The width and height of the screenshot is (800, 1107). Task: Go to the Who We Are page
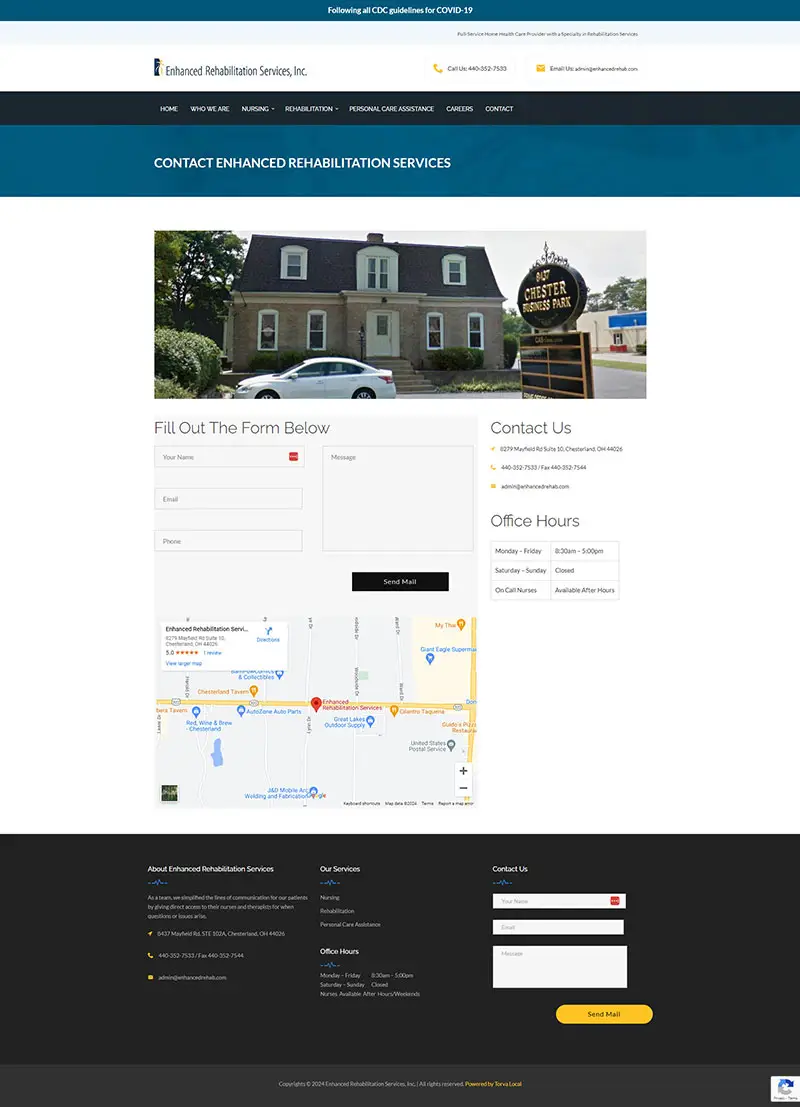click(x=209, y=109)
